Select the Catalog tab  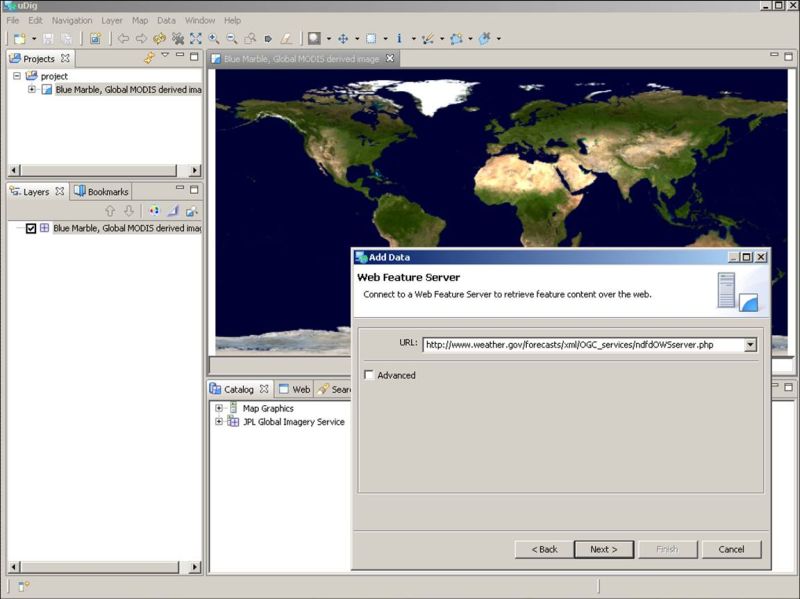pos(239,389)
